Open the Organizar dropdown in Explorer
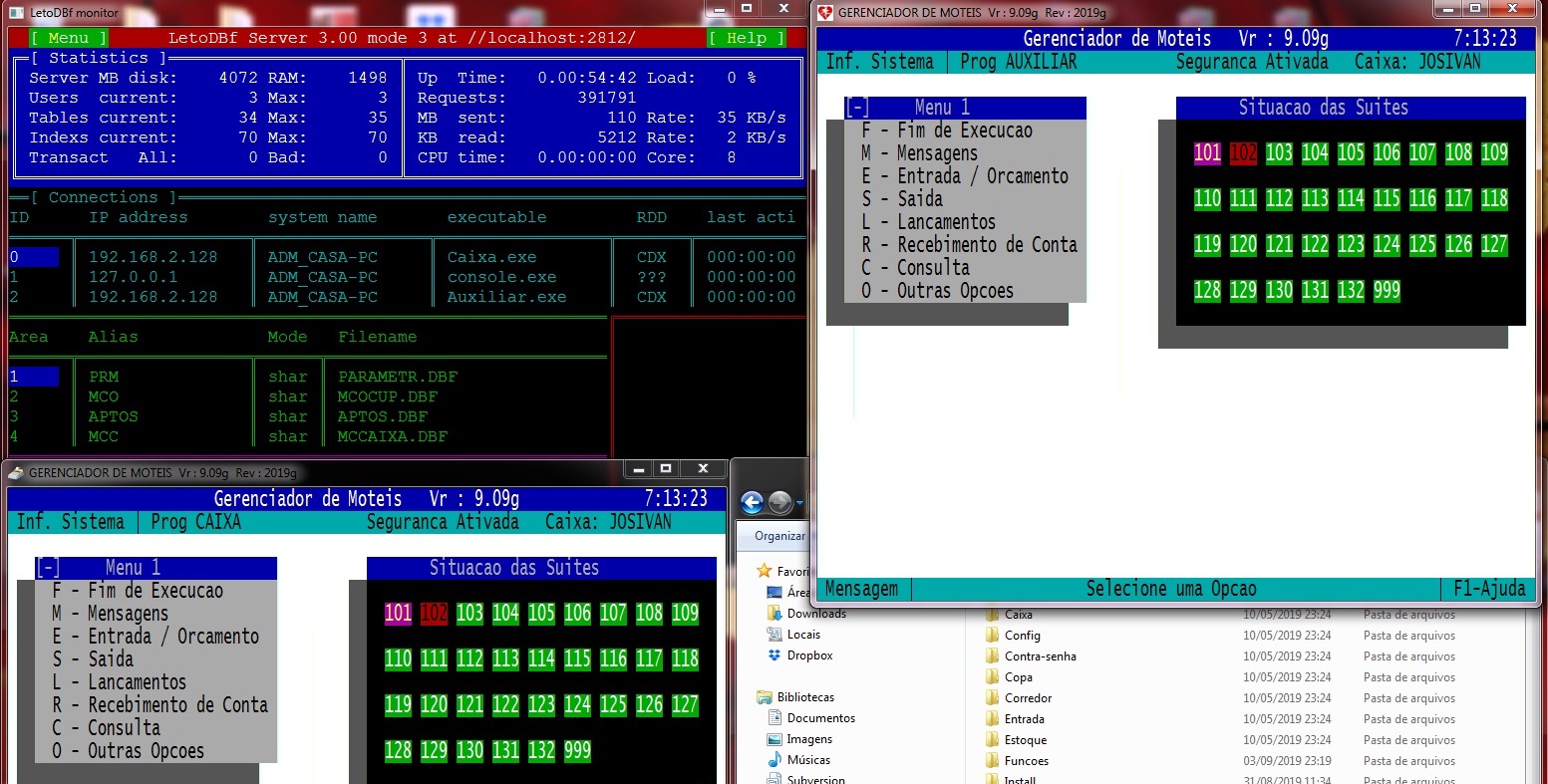1548x784 pixels. (779, 536)
